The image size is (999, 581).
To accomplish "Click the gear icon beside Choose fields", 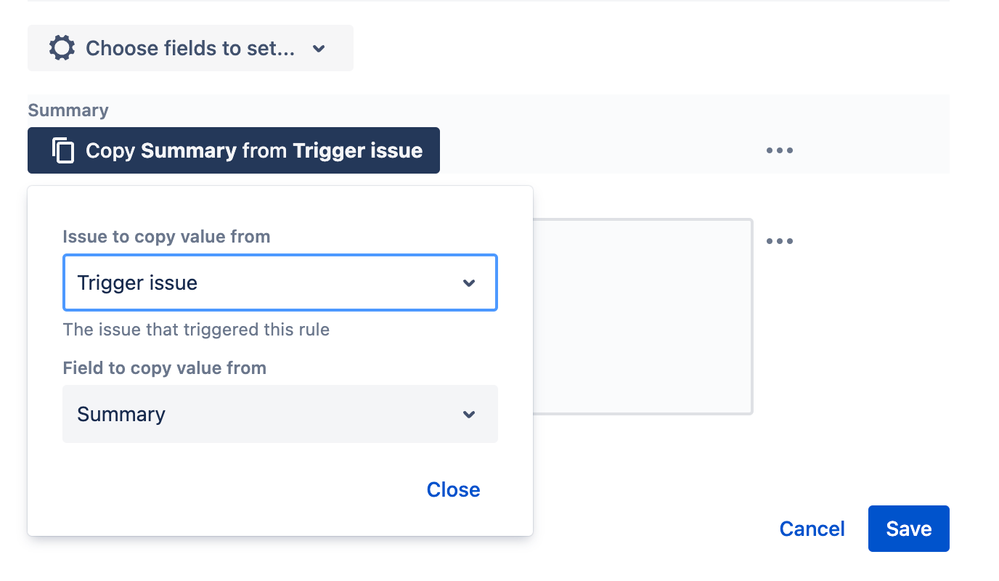I will [62, 48].
